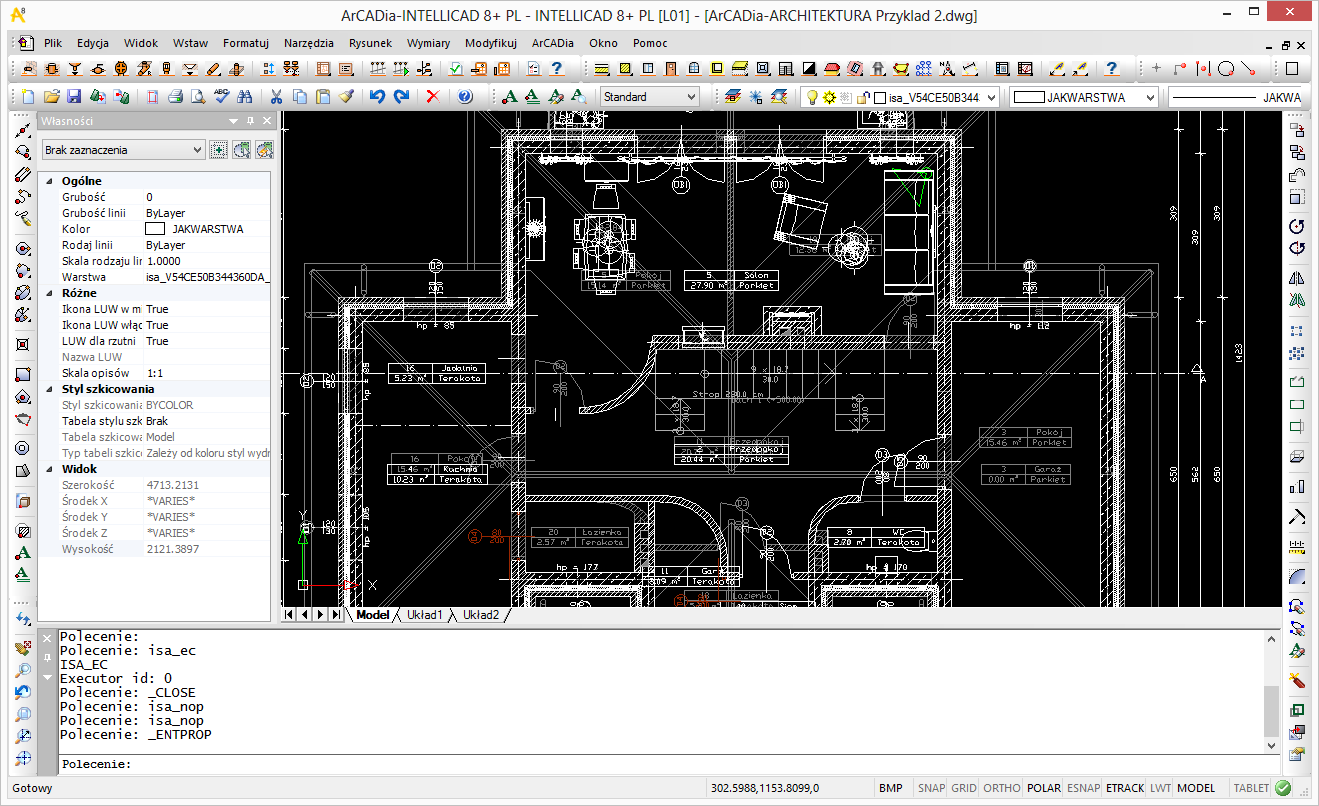
Task: Open the layer manager stacked layers icon
Action: click(x=732, y=97)
